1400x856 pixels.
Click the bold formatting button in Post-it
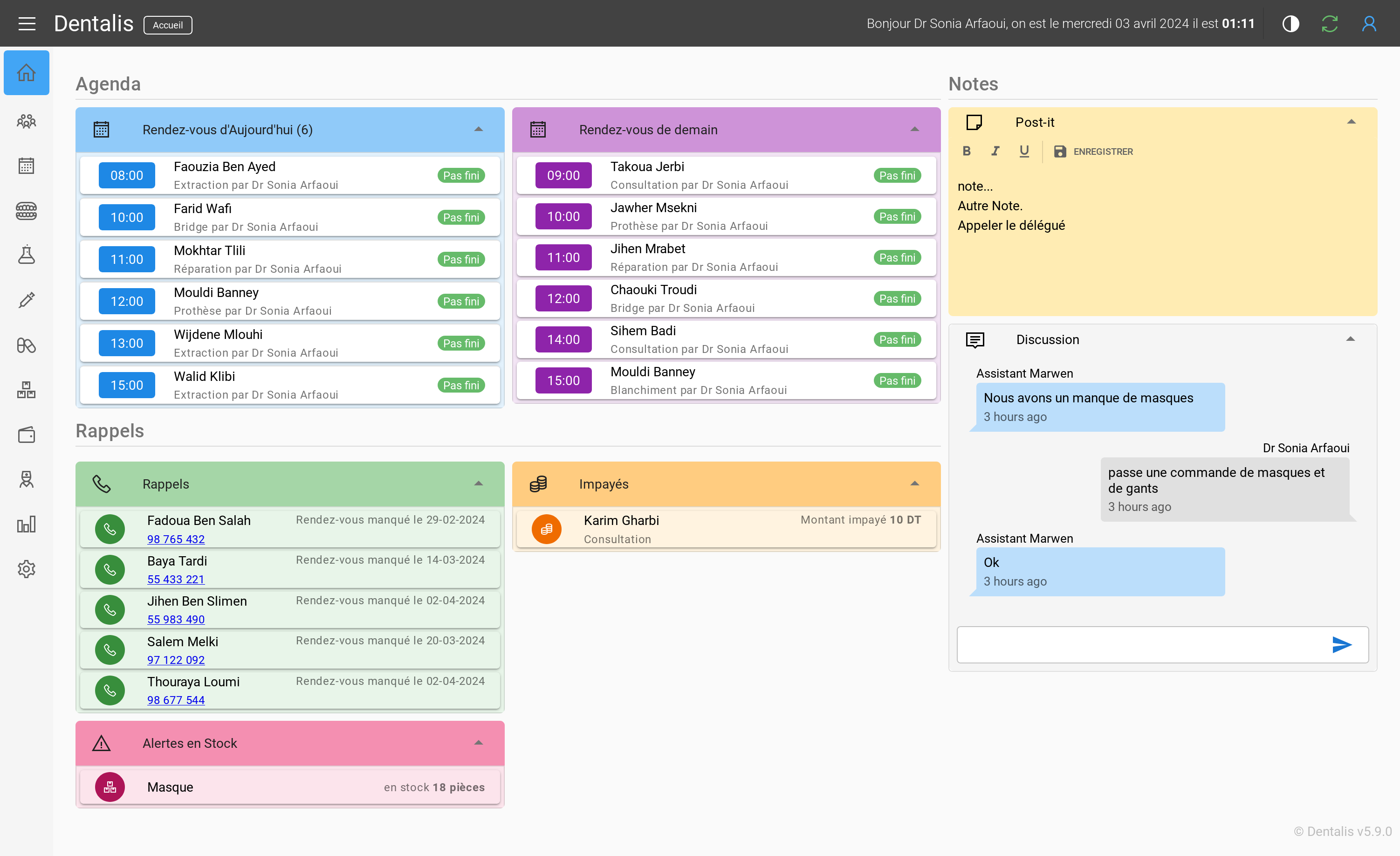pos(967,152)
